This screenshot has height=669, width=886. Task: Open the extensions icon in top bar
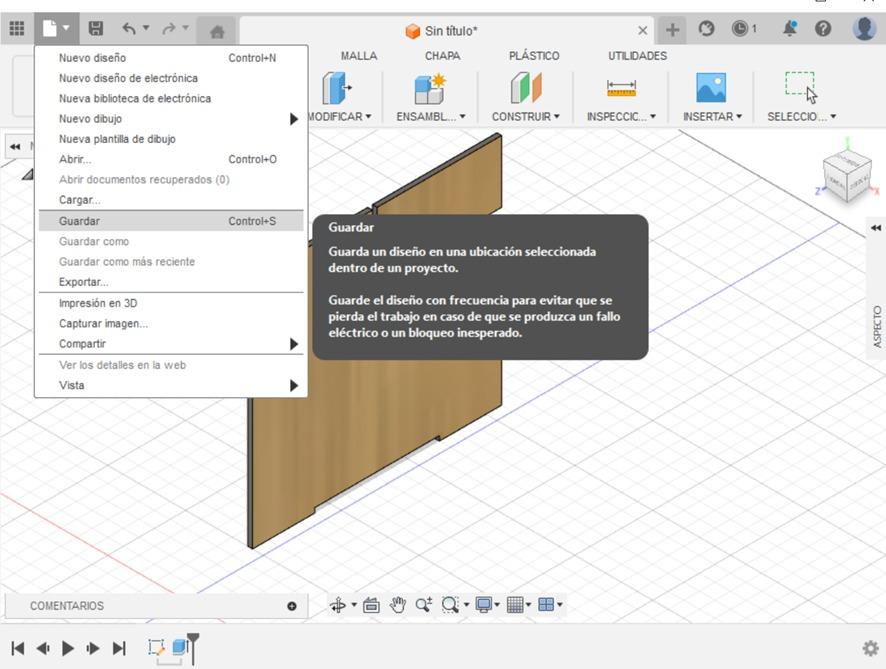706,28
